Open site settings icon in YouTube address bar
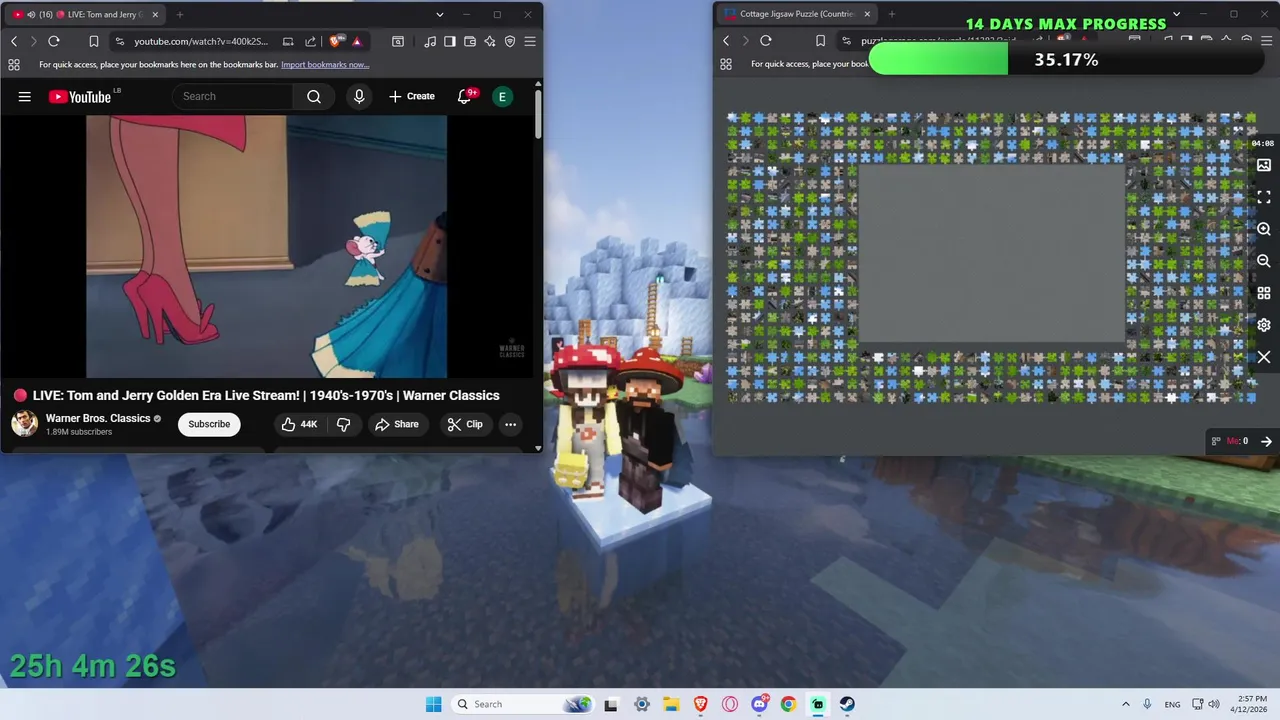Image resolution: width=1280 pixels, height=720 pixels. click(x=120, y=41)
